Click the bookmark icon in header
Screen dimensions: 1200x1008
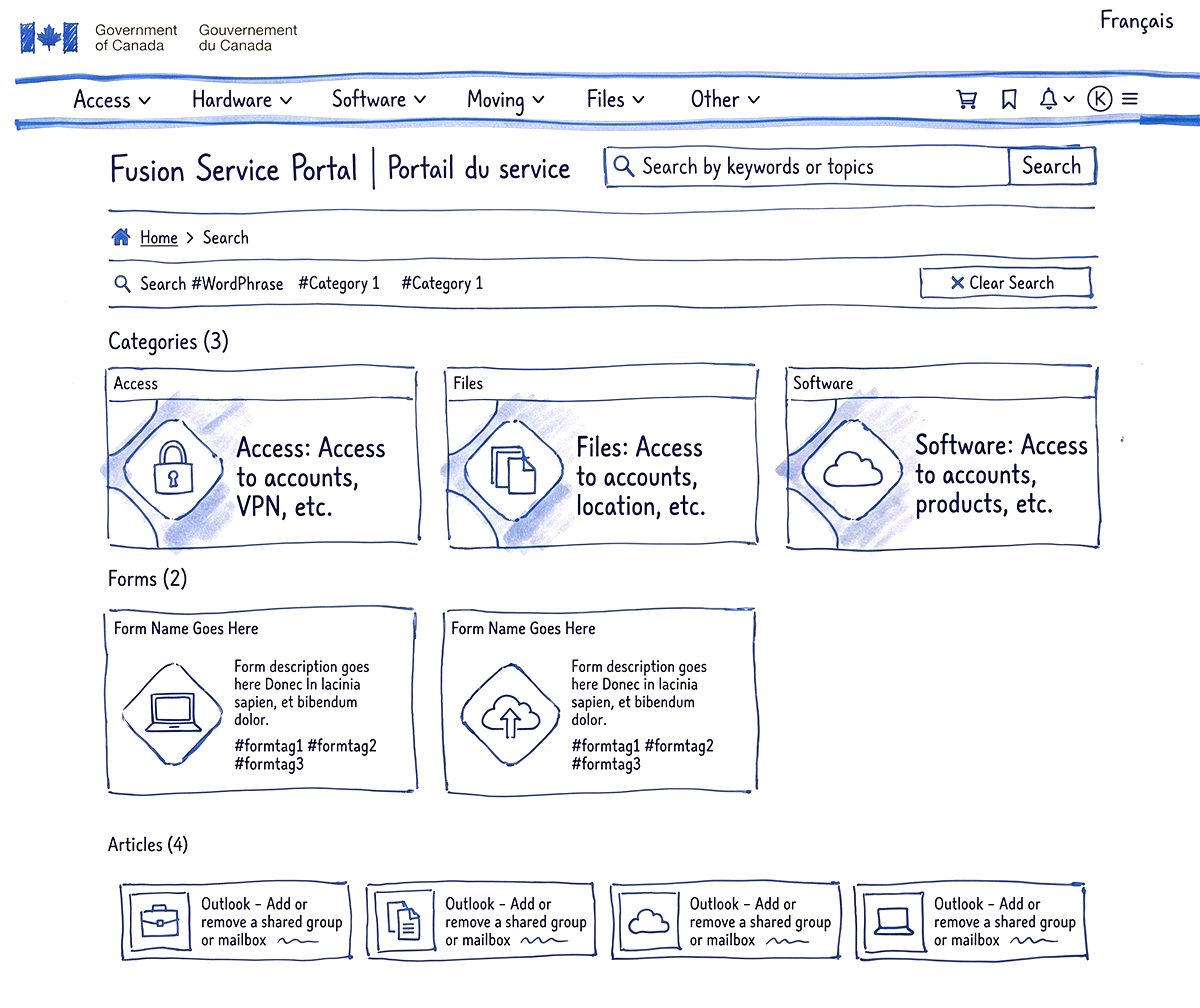coord(1009,99)
